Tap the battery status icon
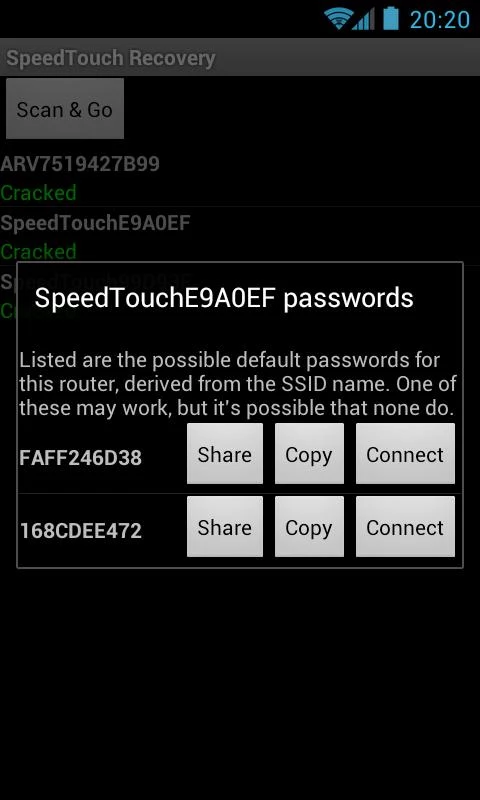 pos(391,18)
